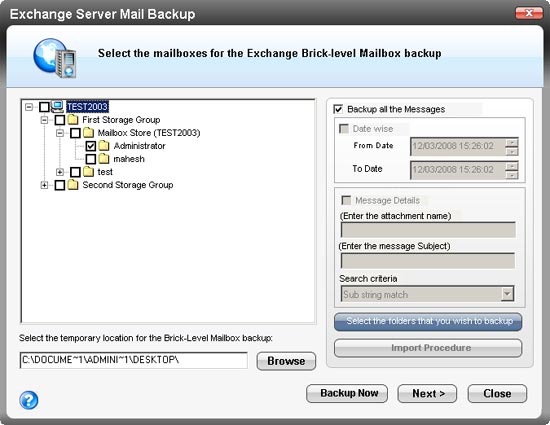
Task: Select the Administrator tree label
Action: (x=139, y=146)
